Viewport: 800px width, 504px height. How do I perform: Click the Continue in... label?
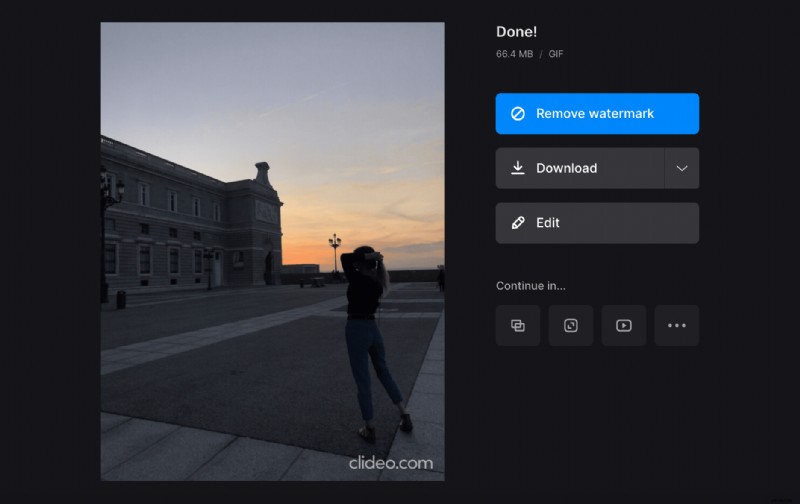coord(531,286)
